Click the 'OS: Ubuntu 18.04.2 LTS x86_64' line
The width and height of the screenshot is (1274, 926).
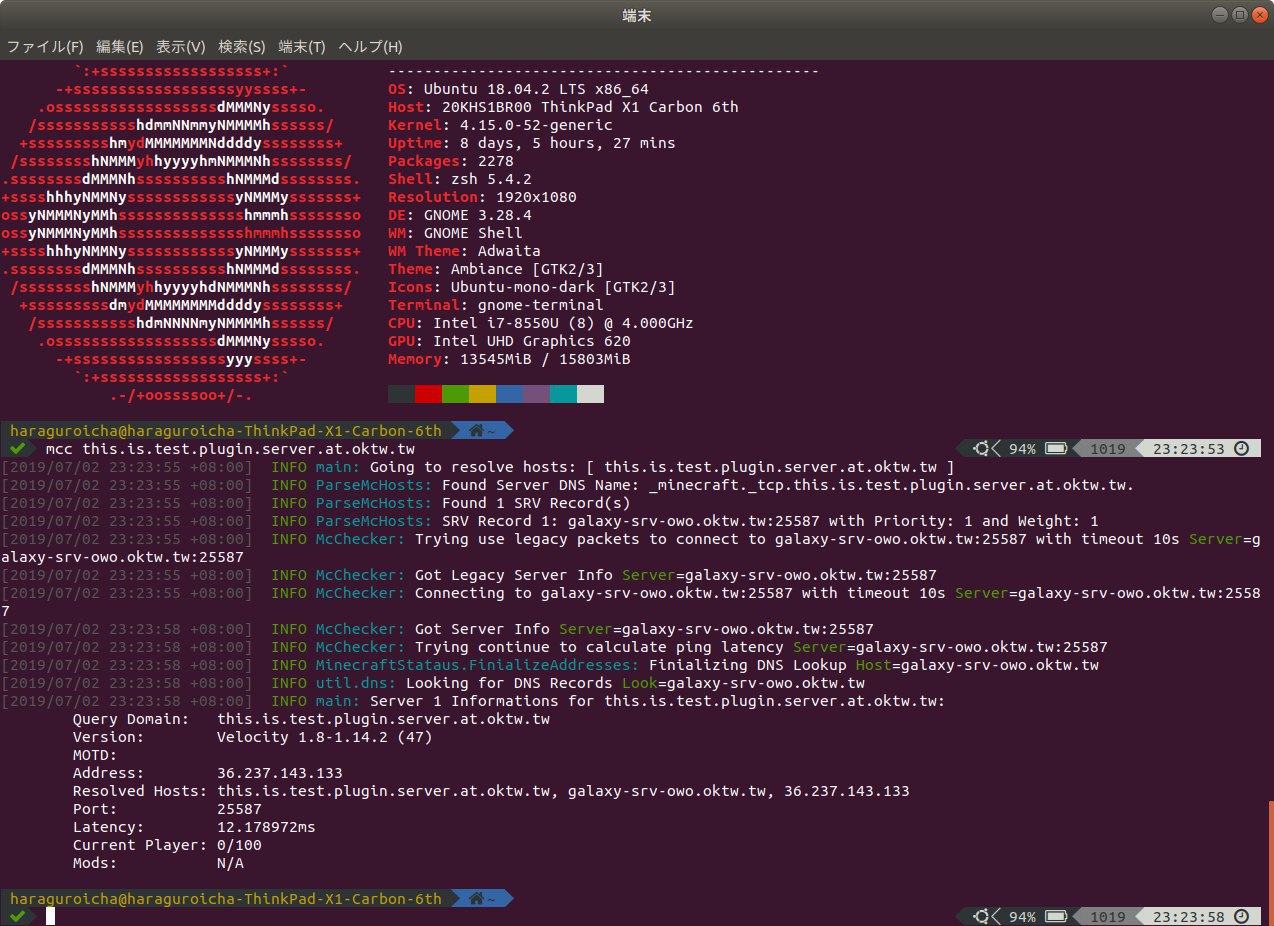coord(518,89)
